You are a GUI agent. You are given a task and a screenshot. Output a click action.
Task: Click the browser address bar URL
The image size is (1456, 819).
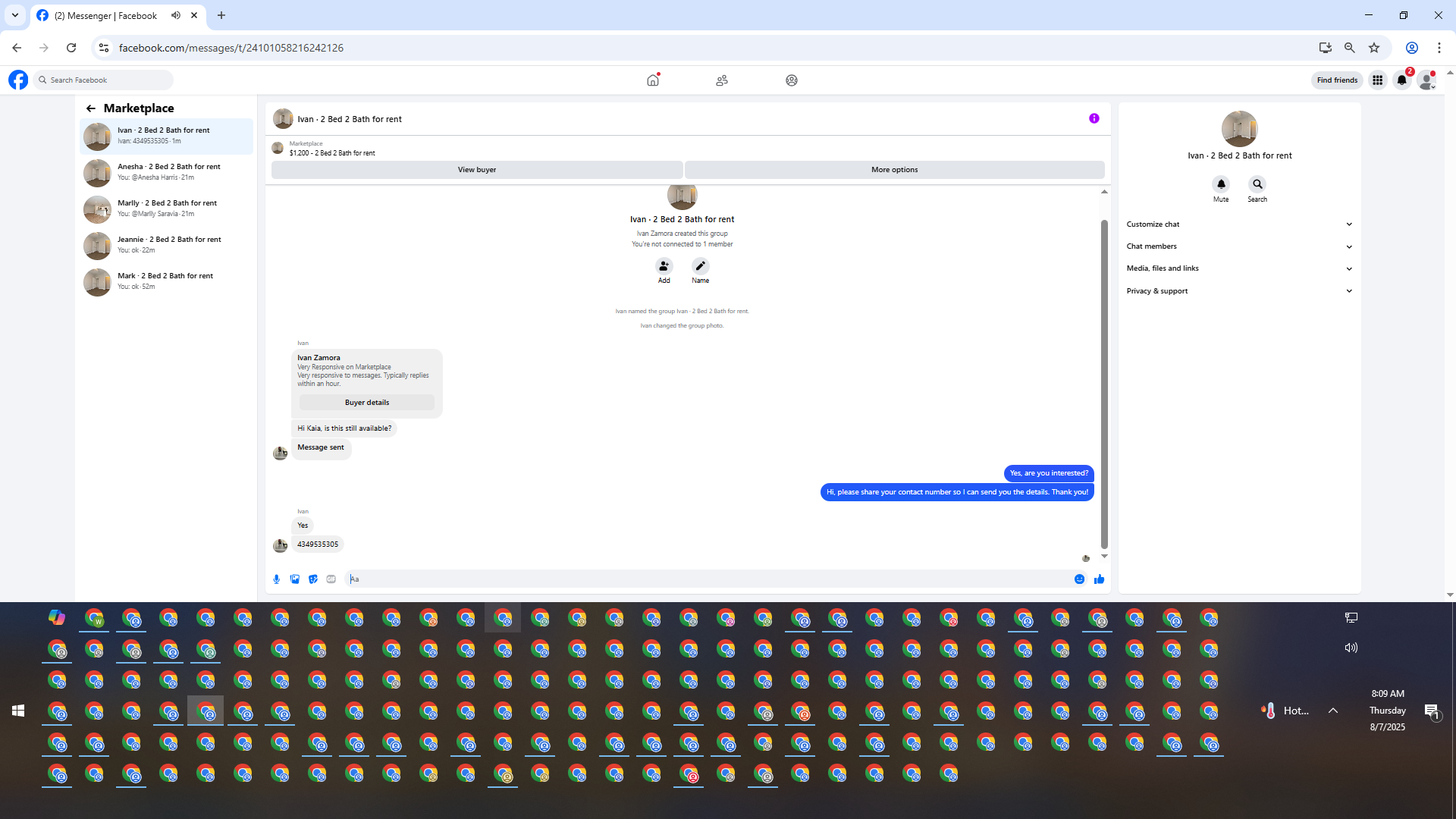(231, 48)
